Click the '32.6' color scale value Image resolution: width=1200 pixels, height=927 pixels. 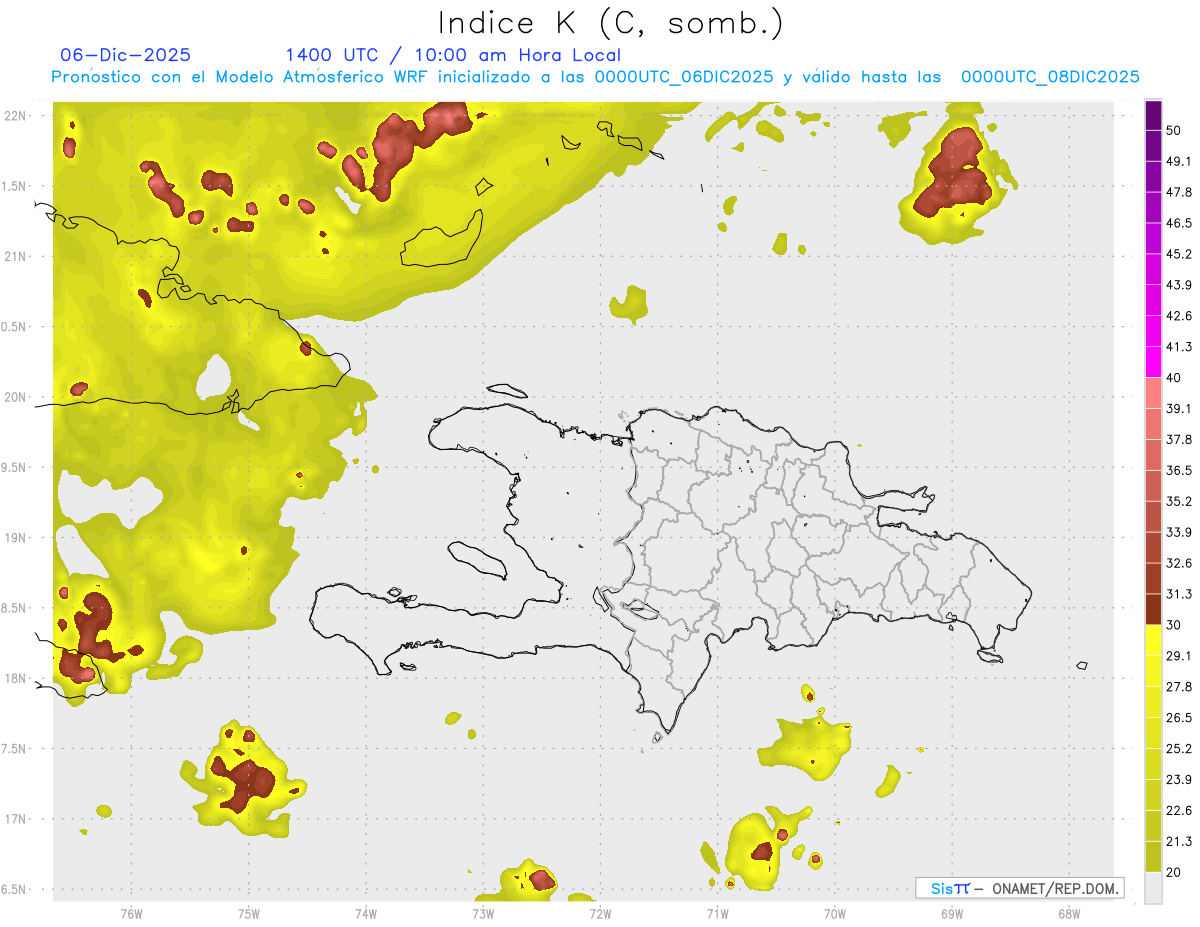pyautogui.click(x=1179, y=563)
